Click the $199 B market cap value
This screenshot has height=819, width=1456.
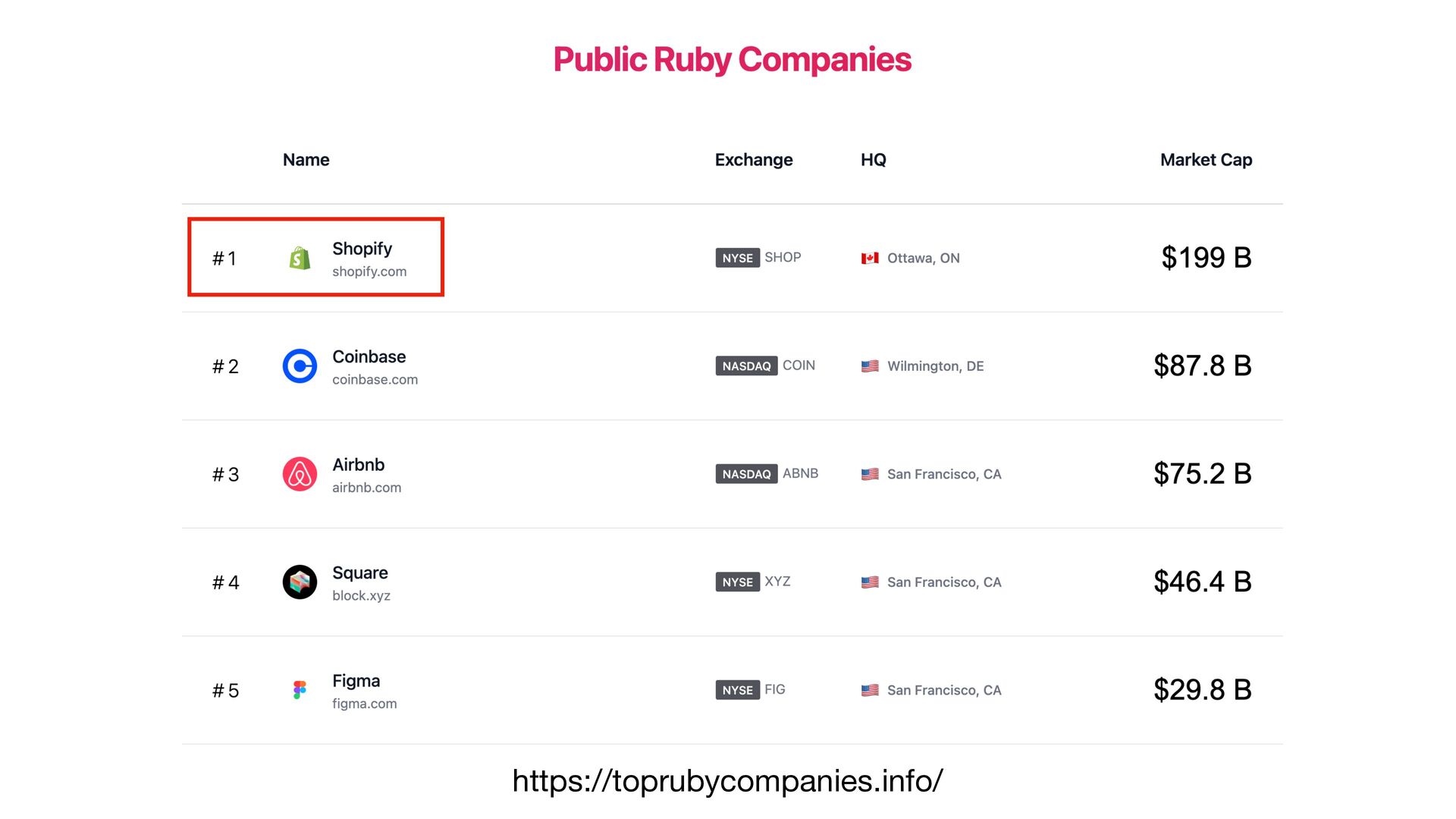[x=1206, y=258]
